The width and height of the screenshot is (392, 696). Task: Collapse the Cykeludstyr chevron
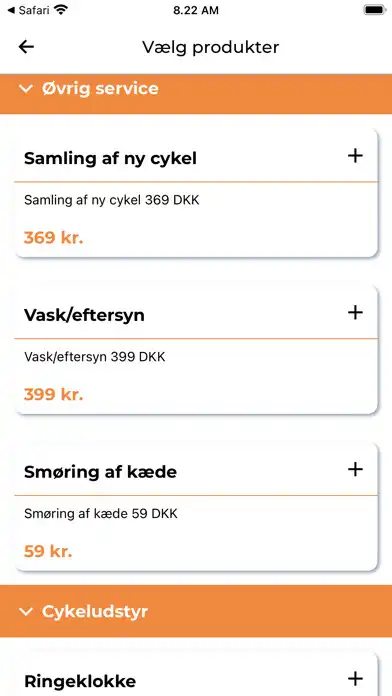(x=26, y=612)
